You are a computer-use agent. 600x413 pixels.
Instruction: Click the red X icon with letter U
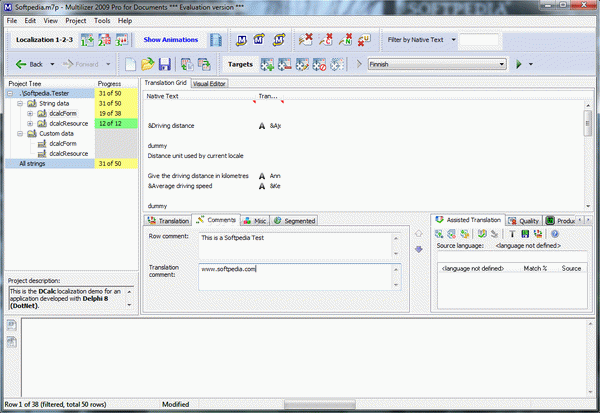pos(364,40)
